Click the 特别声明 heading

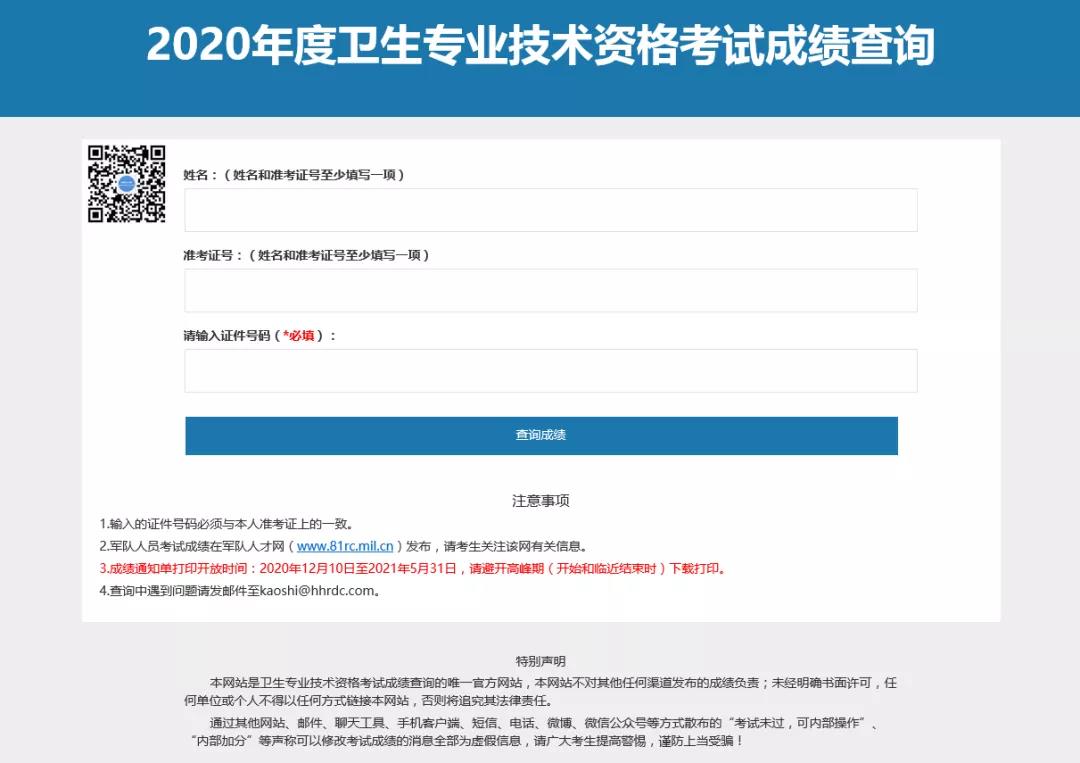coord(540,657)
